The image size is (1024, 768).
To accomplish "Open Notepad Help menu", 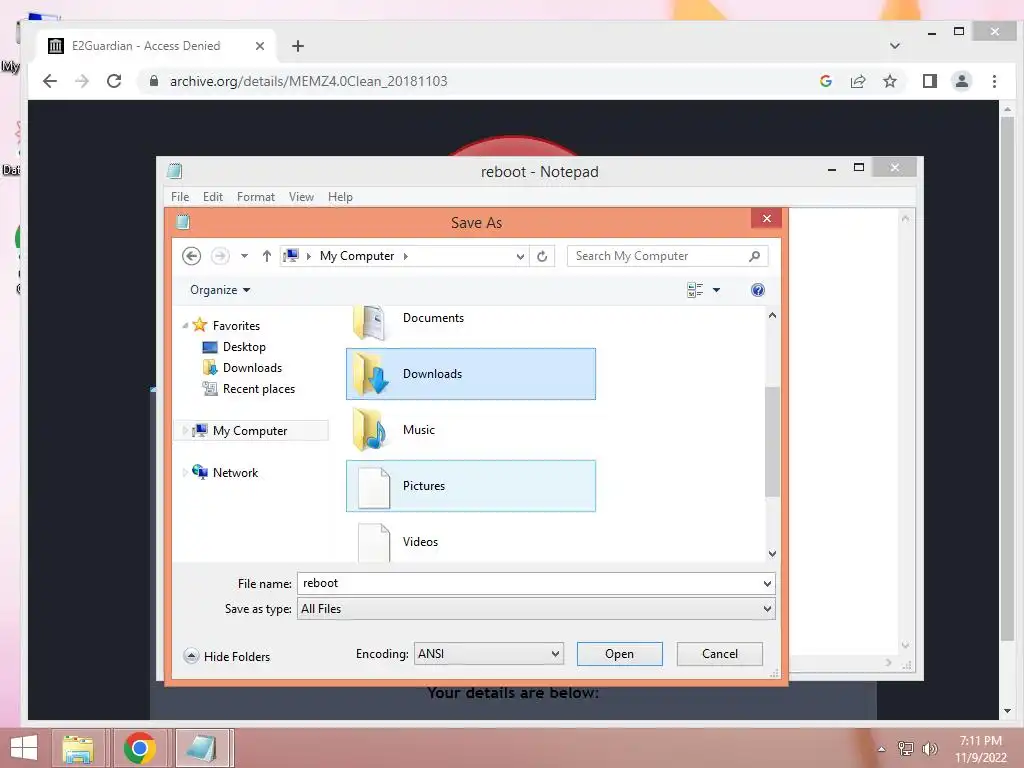I will point(340,197).
